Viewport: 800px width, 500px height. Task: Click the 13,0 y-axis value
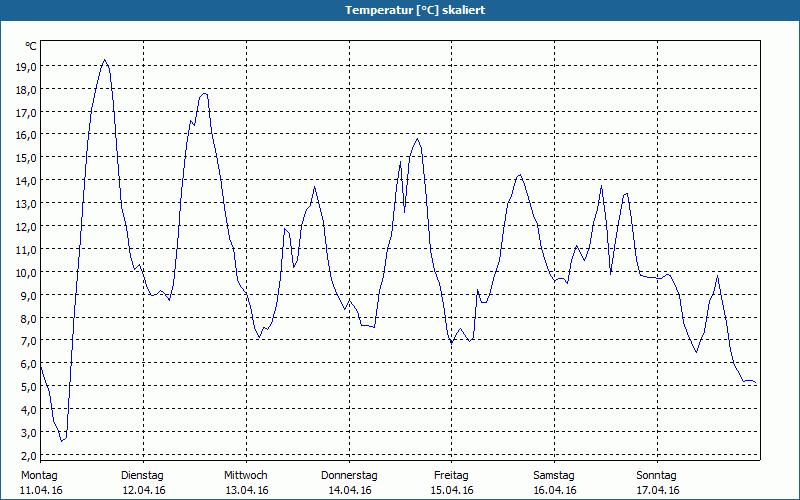coord(26,204)
